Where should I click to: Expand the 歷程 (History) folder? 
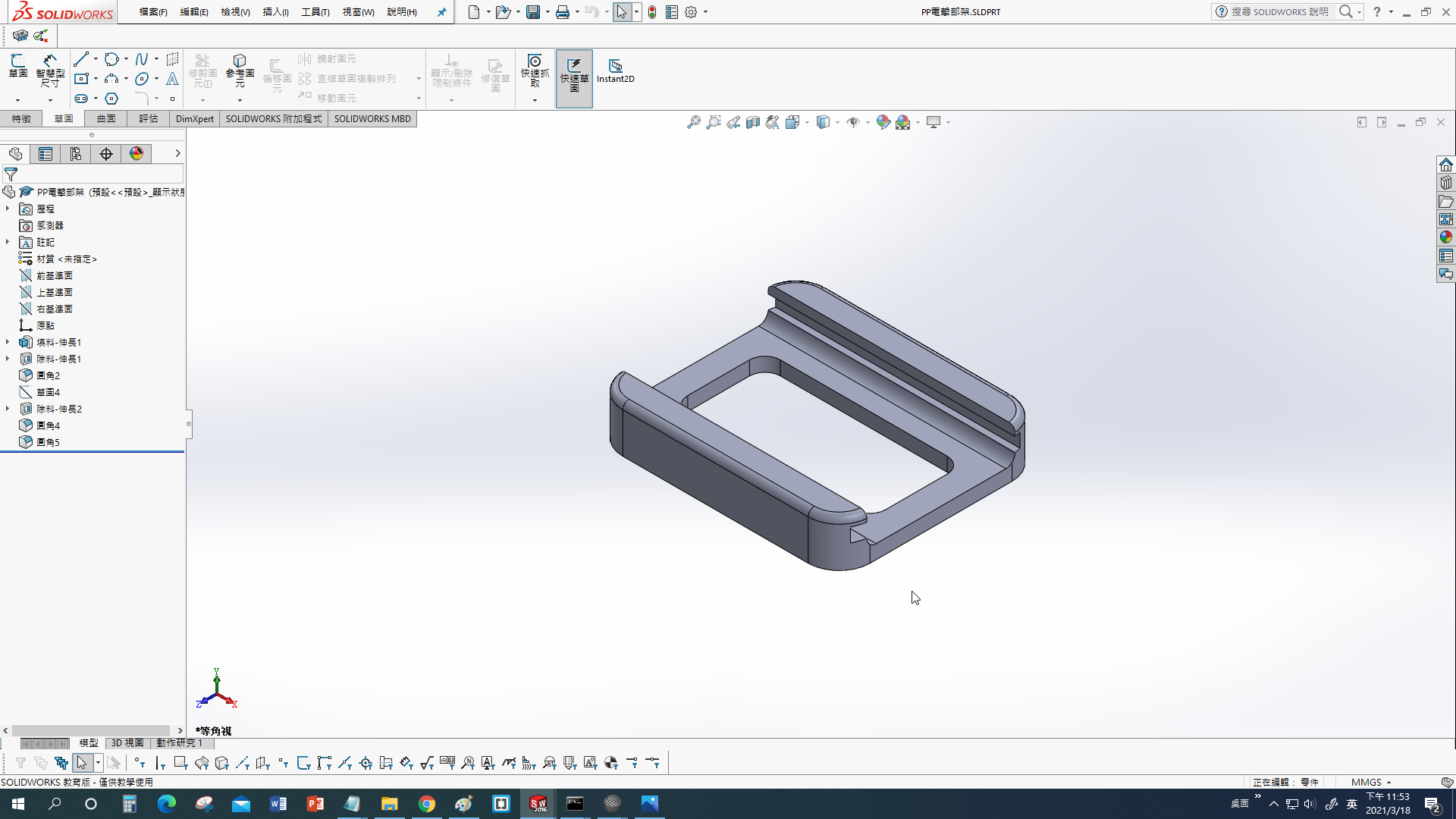pyautogui.click(x=8, y=209)
